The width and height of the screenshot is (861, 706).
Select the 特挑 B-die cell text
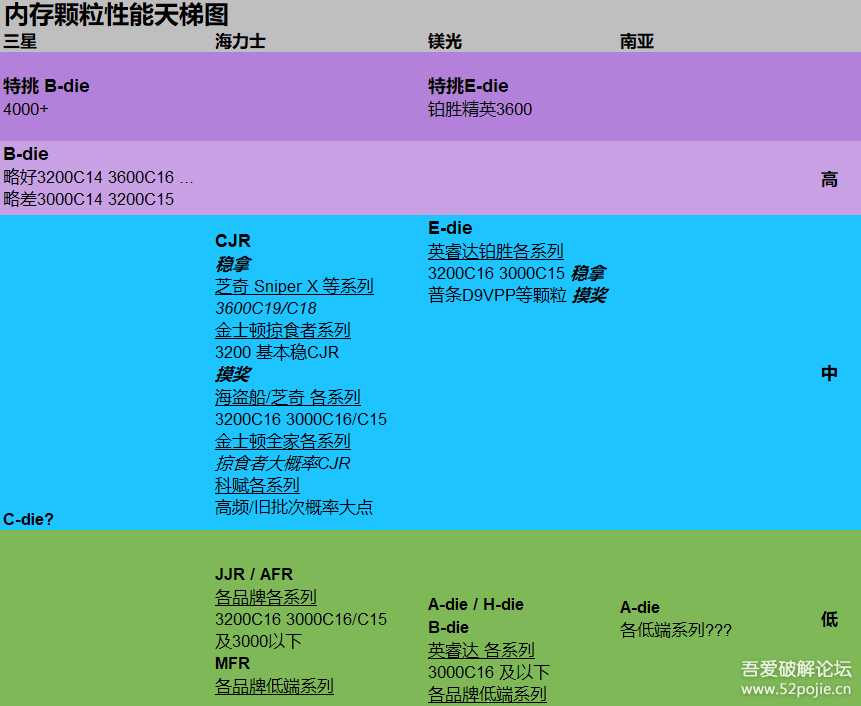click(46, 86)
